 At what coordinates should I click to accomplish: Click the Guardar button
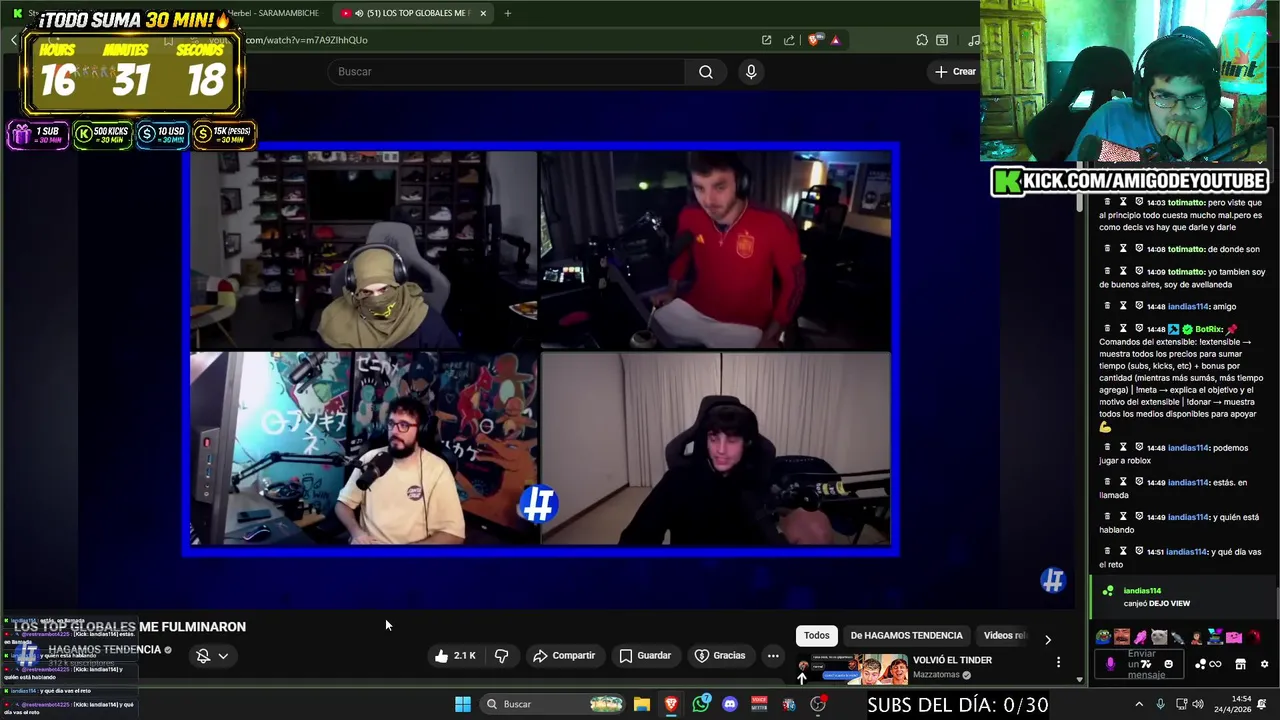click(645, 656)
